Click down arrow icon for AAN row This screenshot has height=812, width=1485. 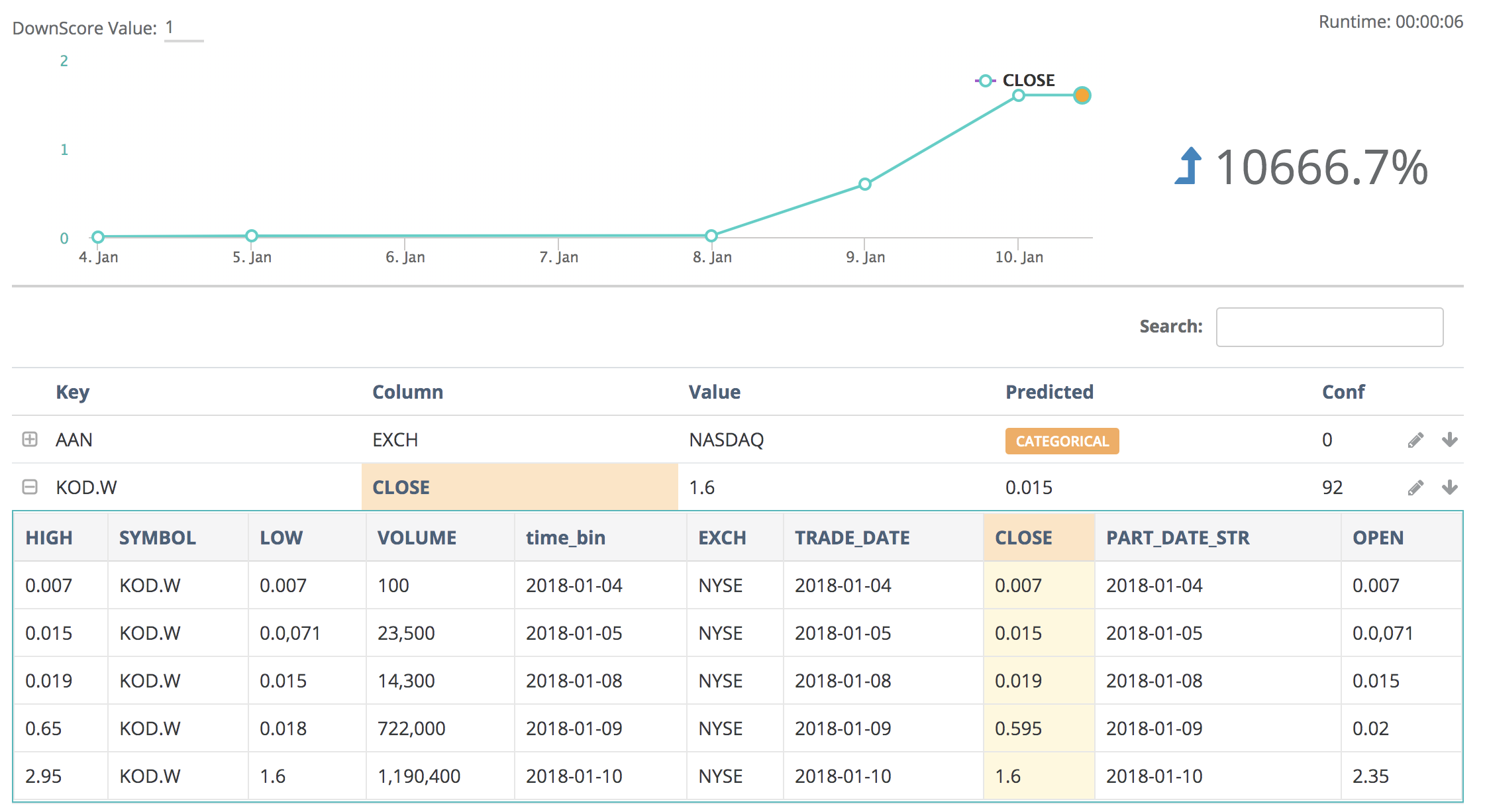[x=1449, y=440]
